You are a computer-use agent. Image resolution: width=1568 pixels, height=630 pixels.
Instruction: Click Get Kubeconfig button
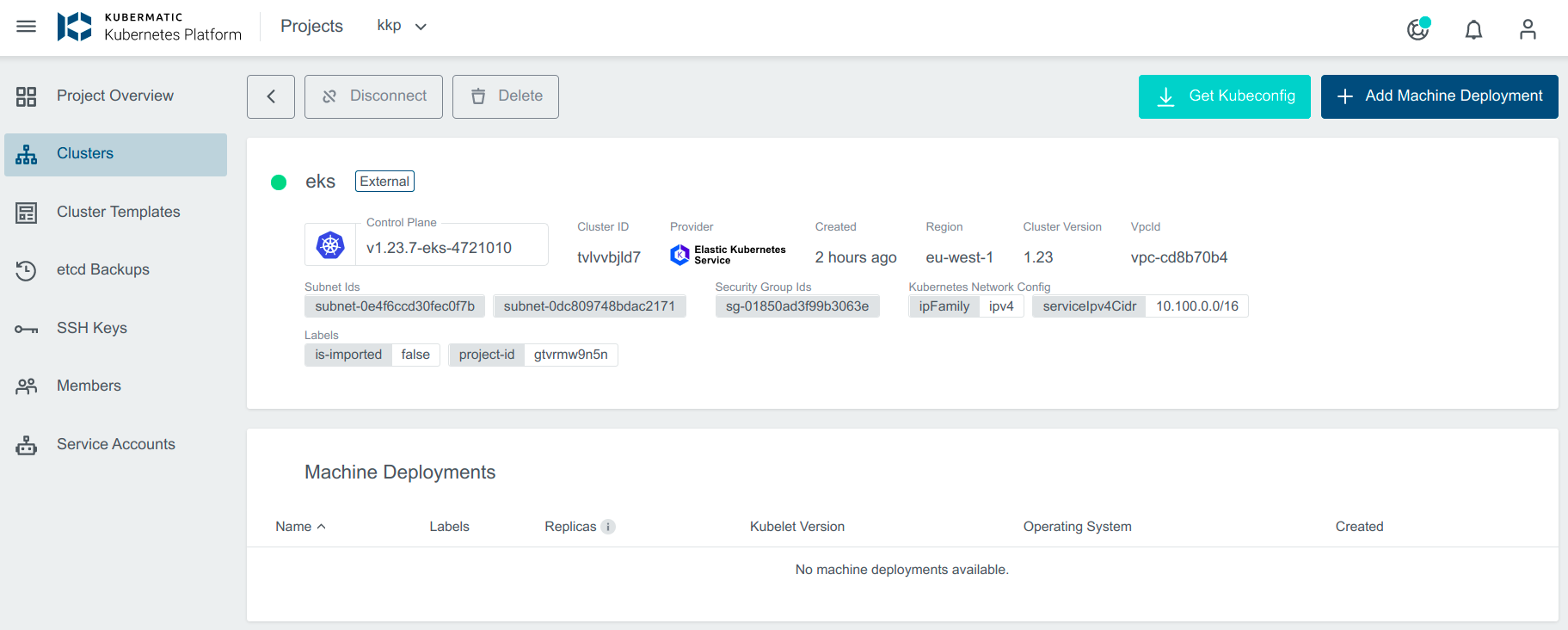[1224, 96]
